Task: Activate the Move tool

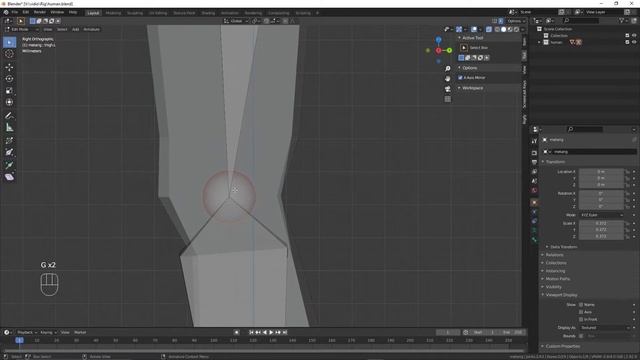Action: pos(9,67)
